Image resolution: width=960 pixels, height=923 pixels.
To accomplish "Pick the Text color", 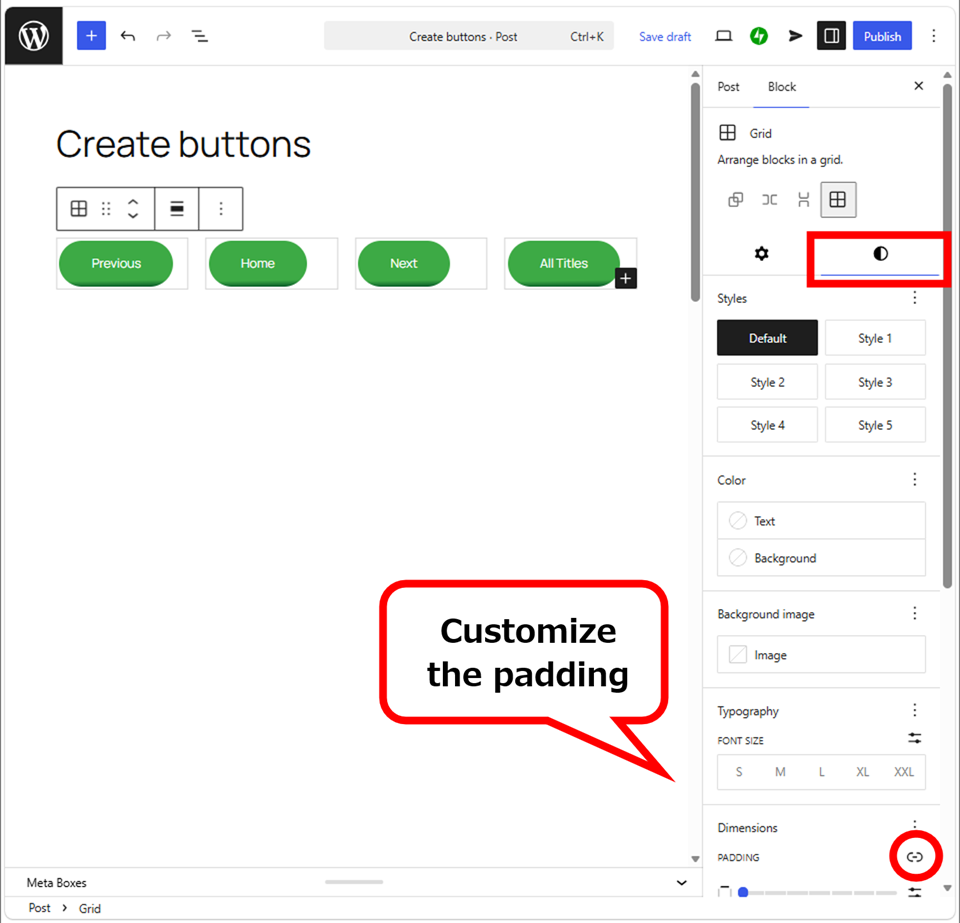I will 821,521.
